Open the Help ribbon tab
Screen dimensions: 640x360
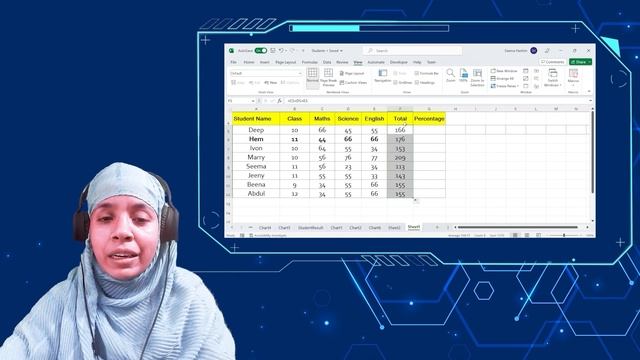click(x=417, y=62)
